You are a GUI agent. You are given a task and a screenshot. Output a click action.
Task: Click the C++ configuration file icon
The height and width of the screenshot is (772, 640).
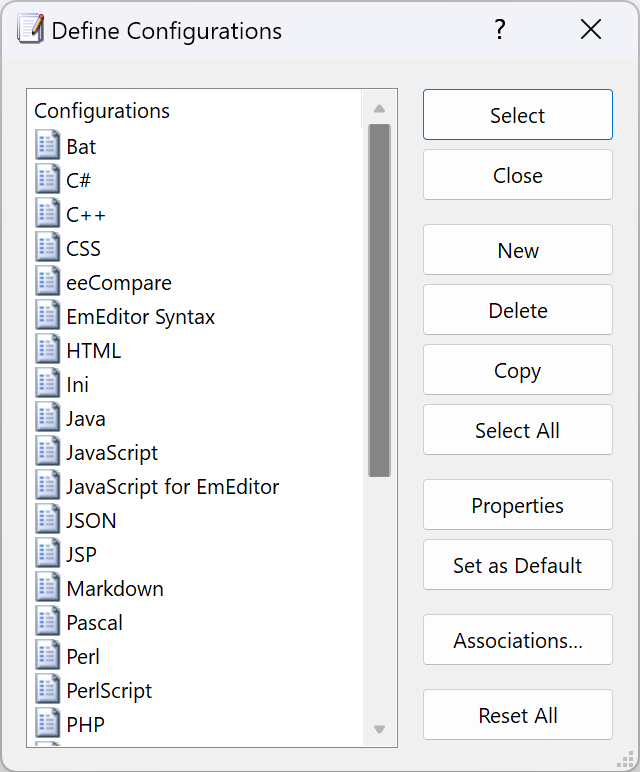pyautogui.click(x=47, y=213)
